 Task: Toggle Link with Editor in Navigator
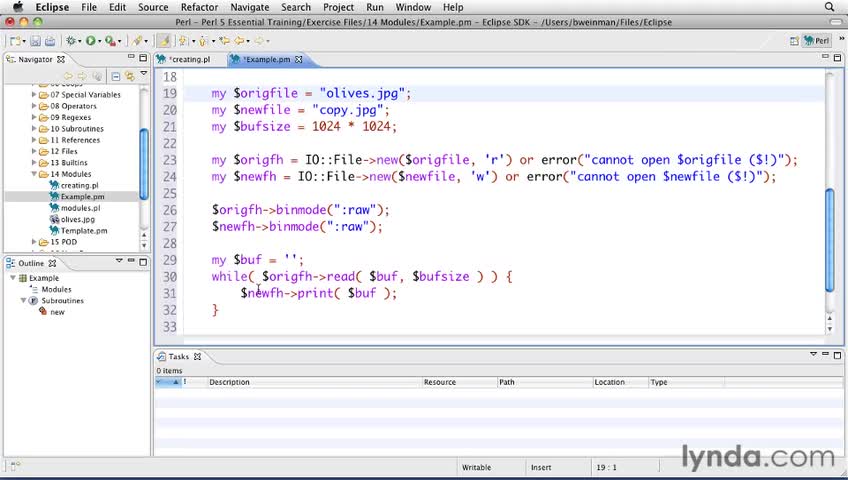coord(129,76)
